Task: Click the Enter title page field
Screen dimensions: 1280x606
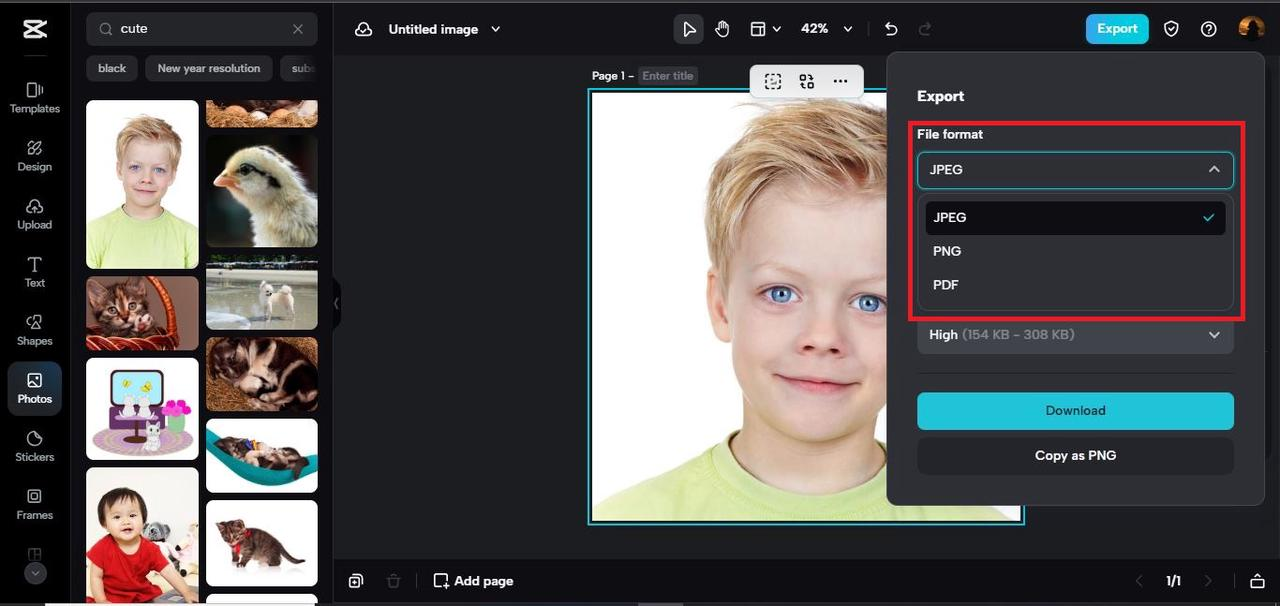Action: point(668,76)
